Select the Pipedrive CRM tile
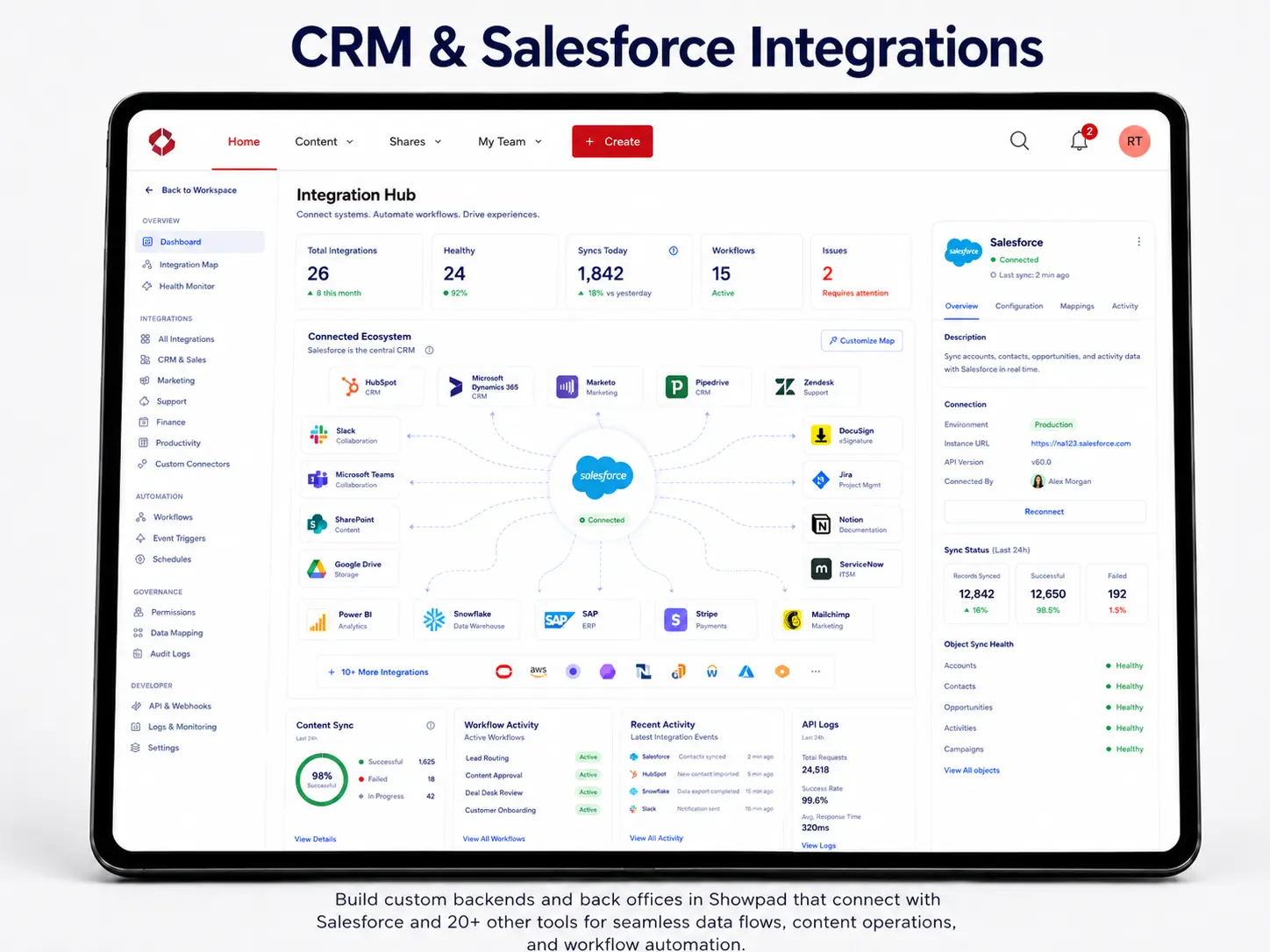The image size is (1270, 952). tap(703, 387)
